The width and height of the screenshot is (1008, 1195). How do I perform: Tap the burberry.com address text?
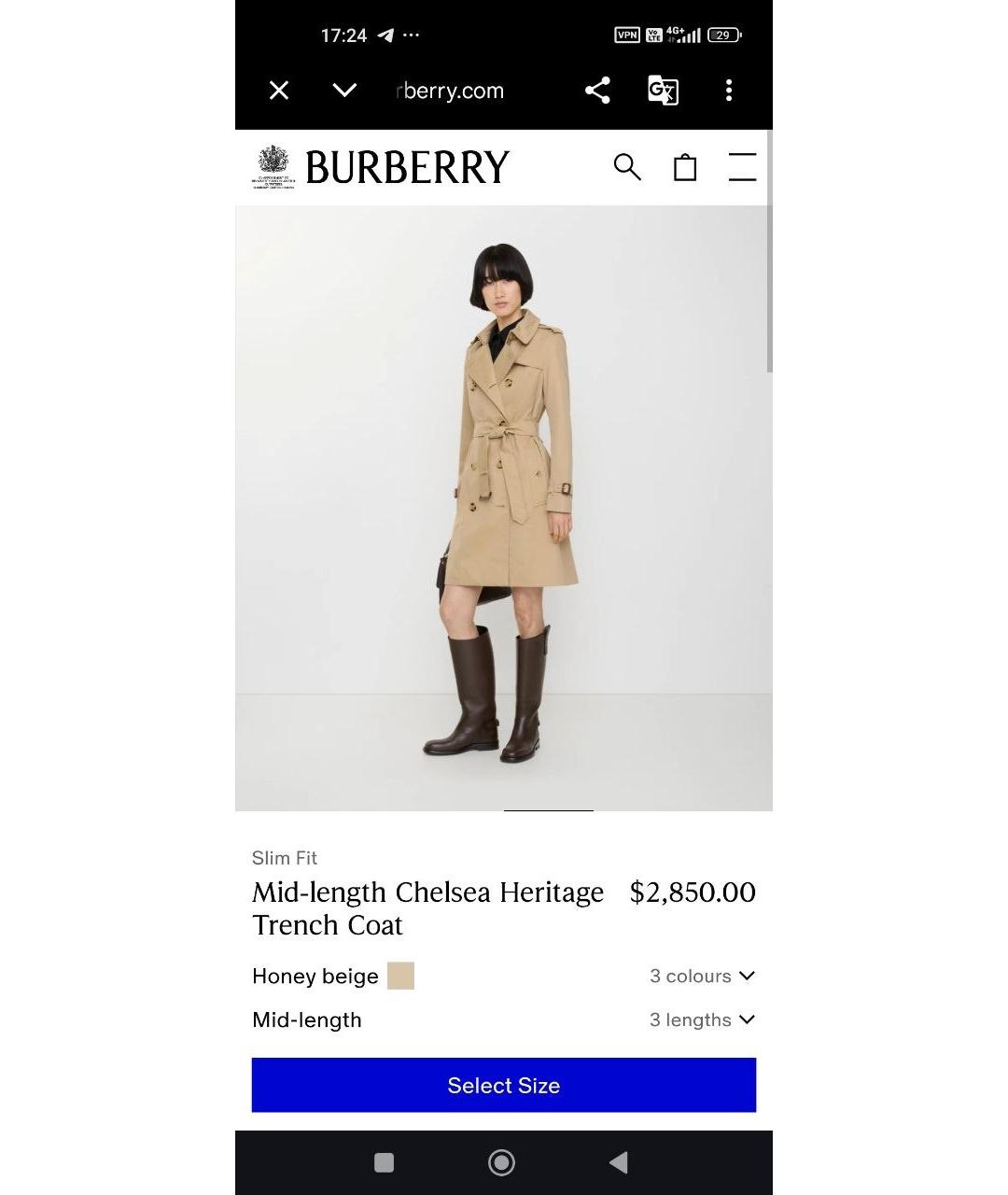450,91
